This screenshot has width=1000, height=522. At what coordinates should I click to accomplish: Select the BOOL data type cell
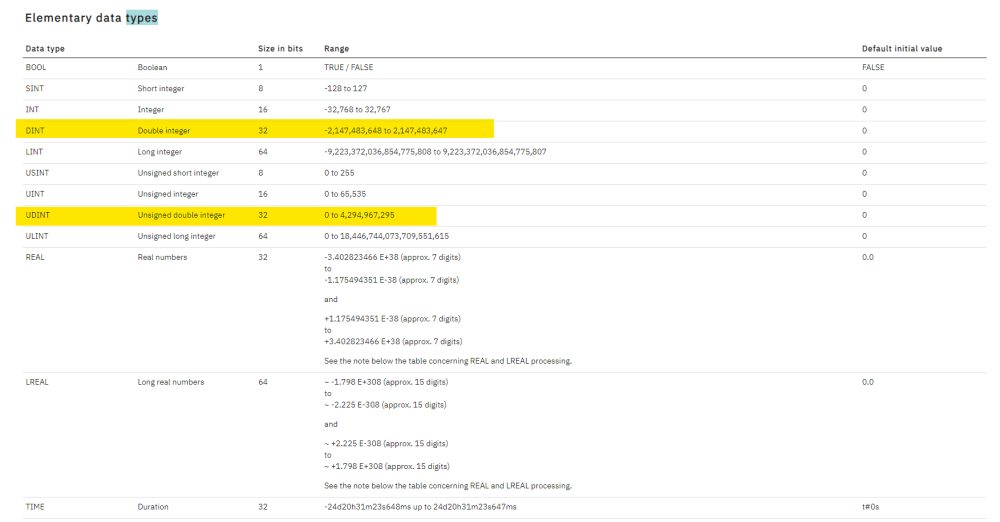[35, 67]
